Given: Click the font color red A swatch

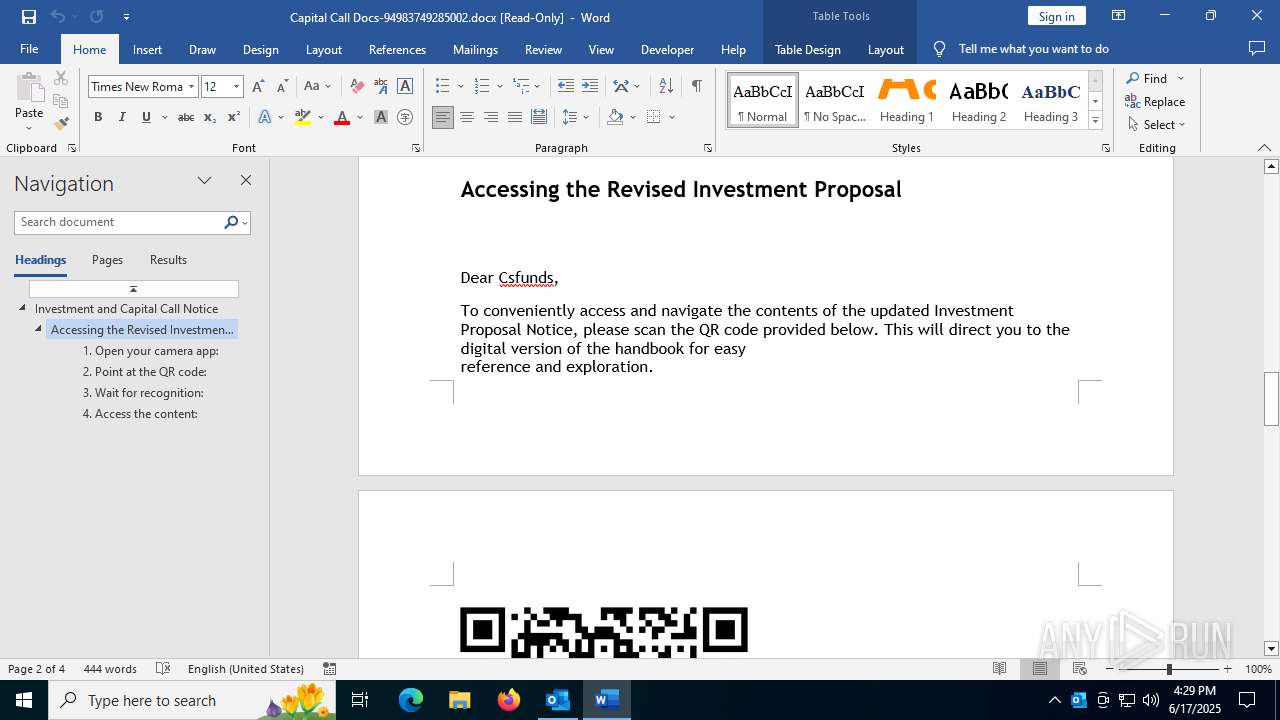Looking at the screenshot, I should pos(342,117).
